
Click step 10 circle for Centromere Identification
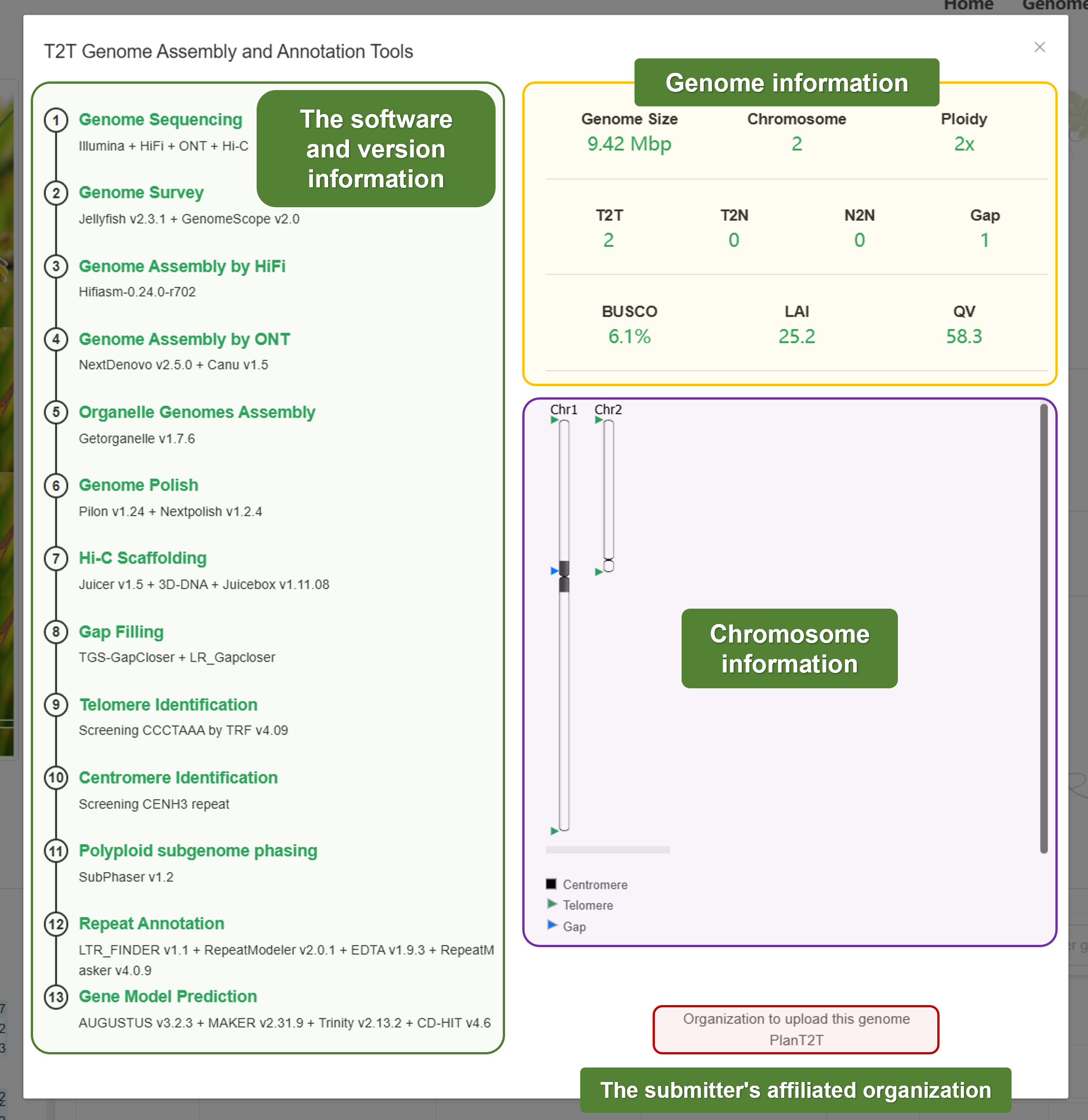click(x=56, y=778)
